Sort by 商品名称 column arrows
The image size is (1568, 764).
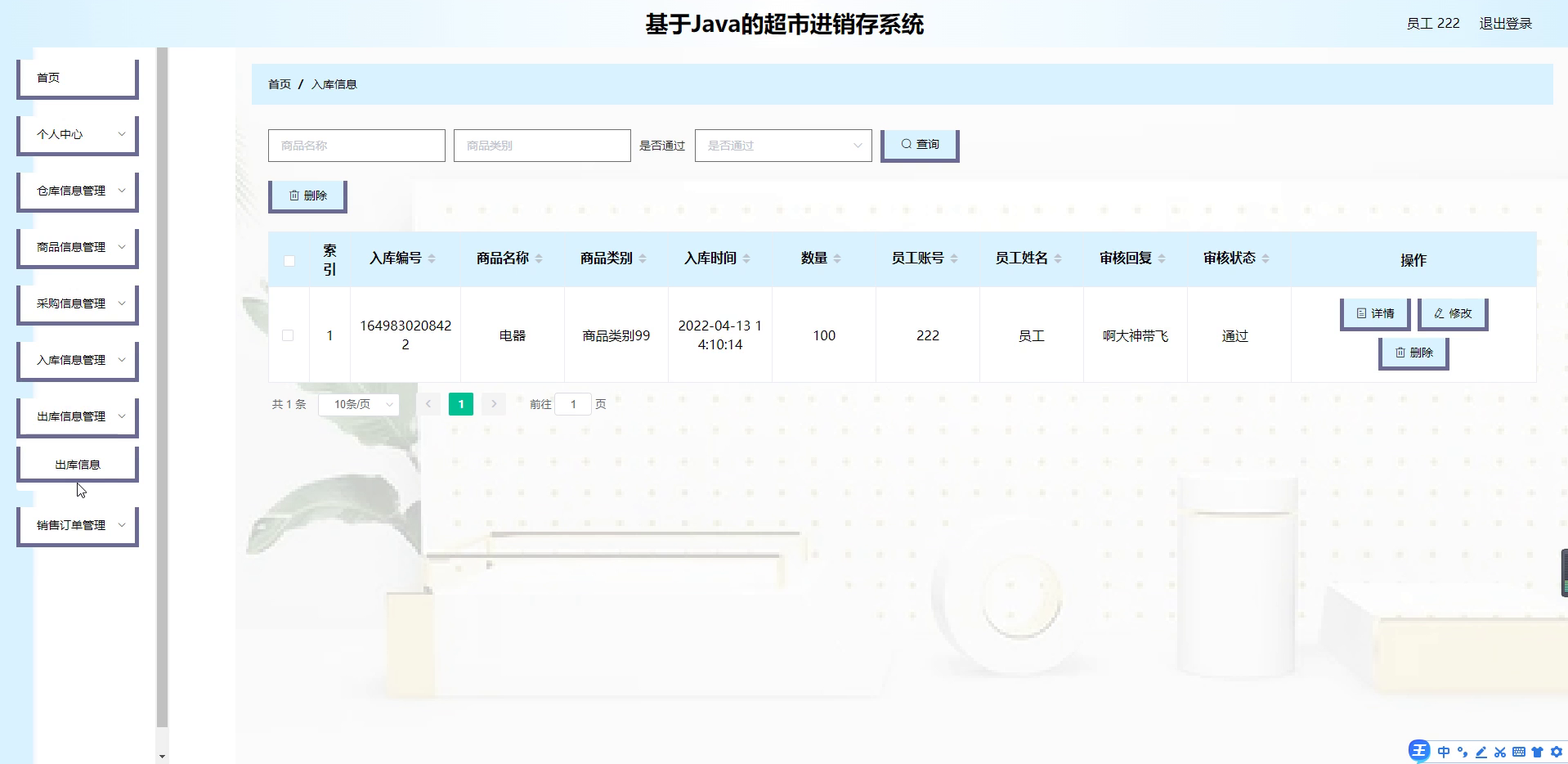[x=539, y=258]
